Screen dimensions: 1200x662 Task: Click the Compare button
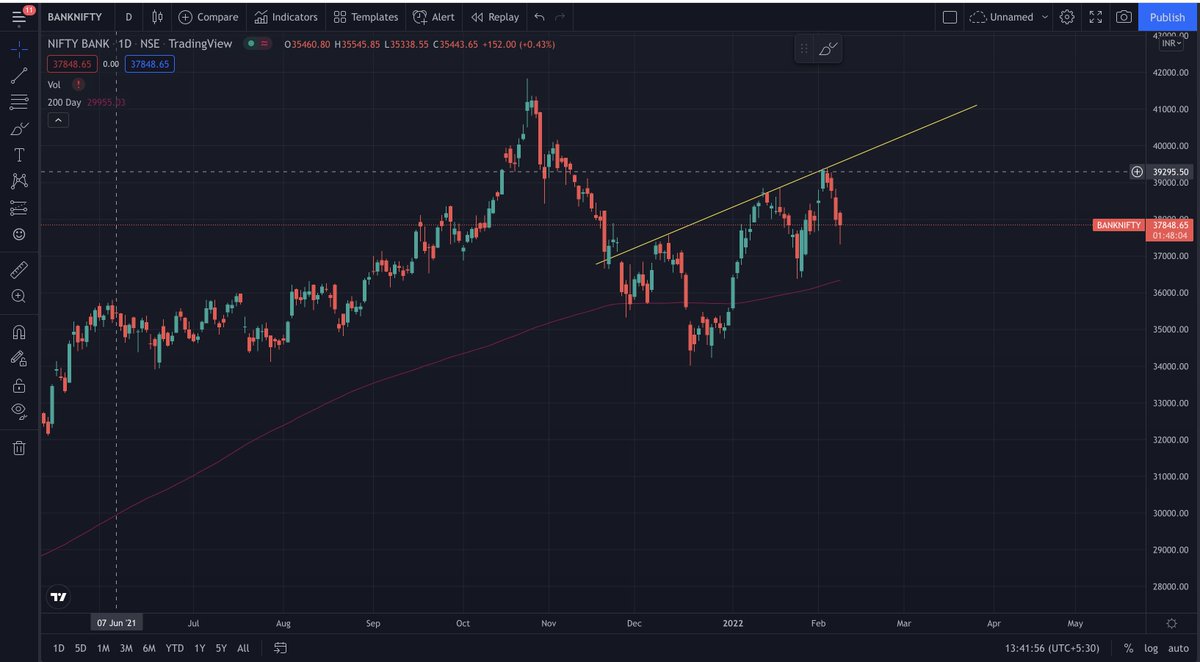point(208,17)
